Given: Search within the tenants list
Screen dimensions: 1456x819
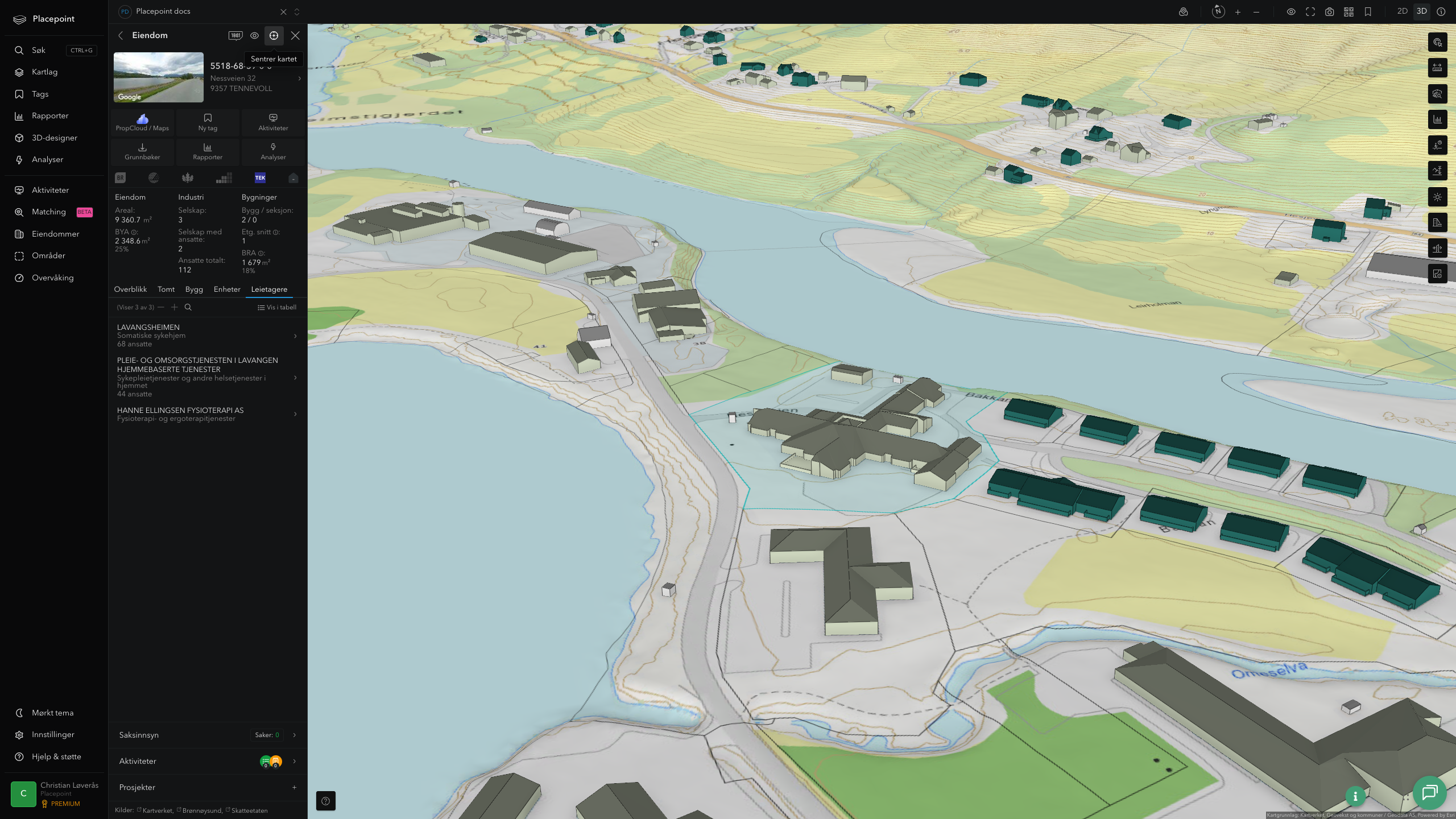Looking at the screenshot, I should 188,307.
